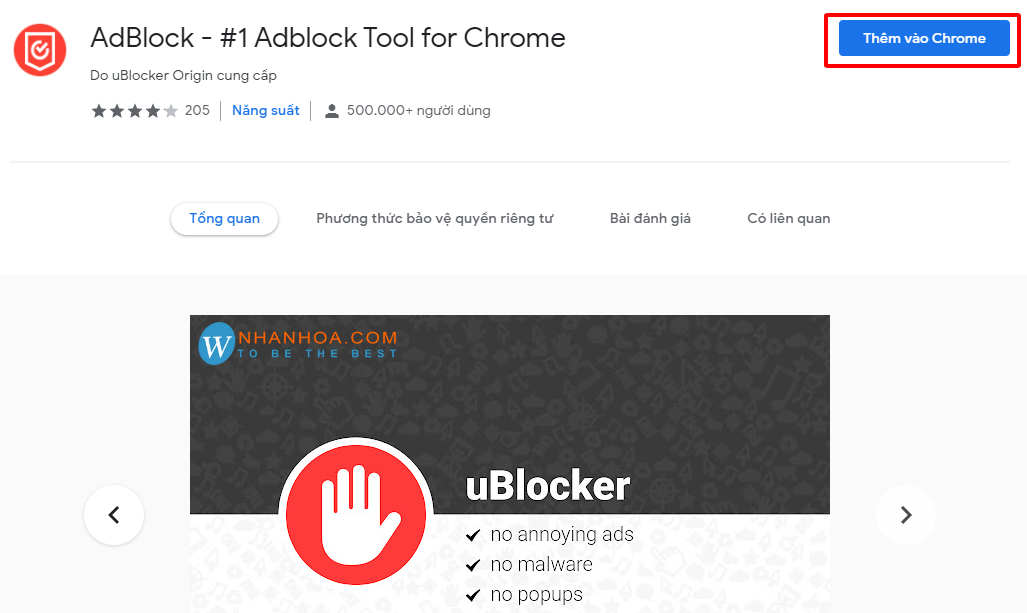Viewport: 1027px width, 613px height.
Task: Stay on the 'Tổng quan' tab
Action: (224, 218)
